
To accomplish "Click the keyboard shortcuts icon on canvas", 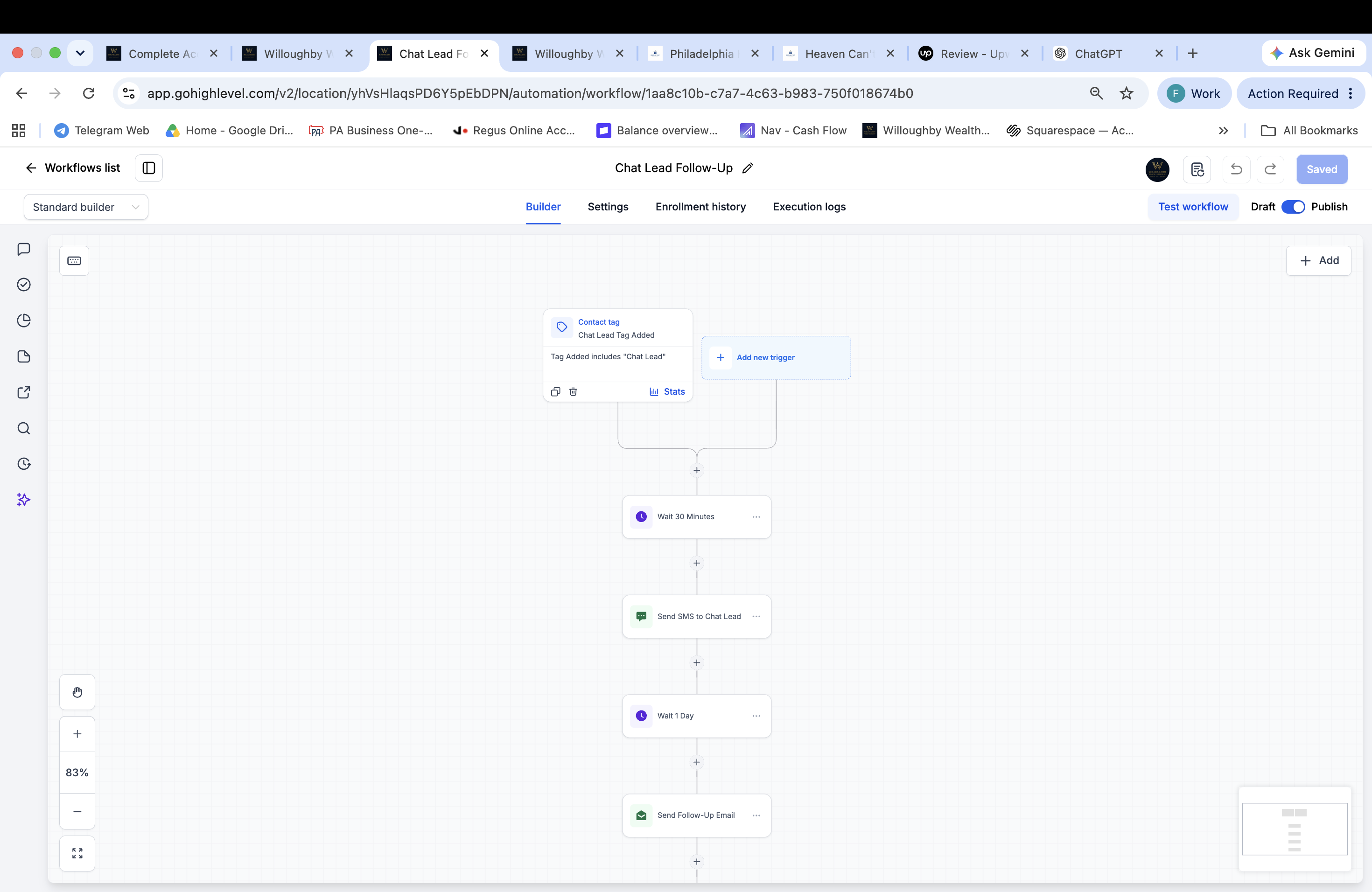I will coord(74,260).
